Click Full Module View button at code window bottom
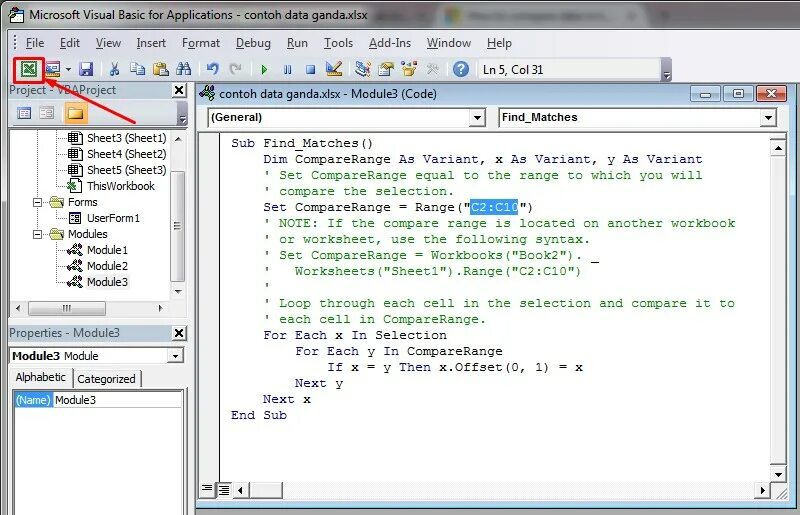Viewport: 800px width, 515px height. [x=223, y=490]
